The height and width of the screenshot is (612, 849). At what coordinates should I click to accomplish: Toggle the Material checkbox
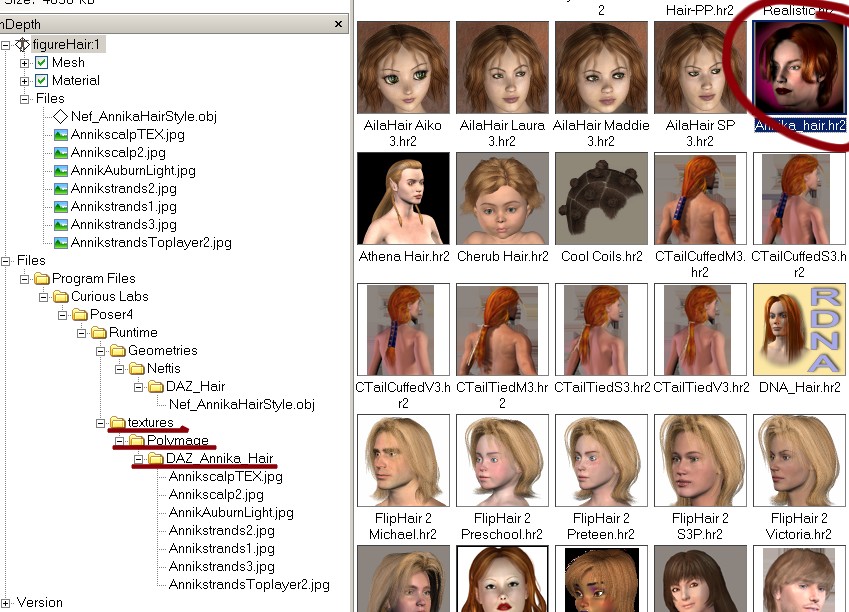pyautogui.click(x=41, y=81)
